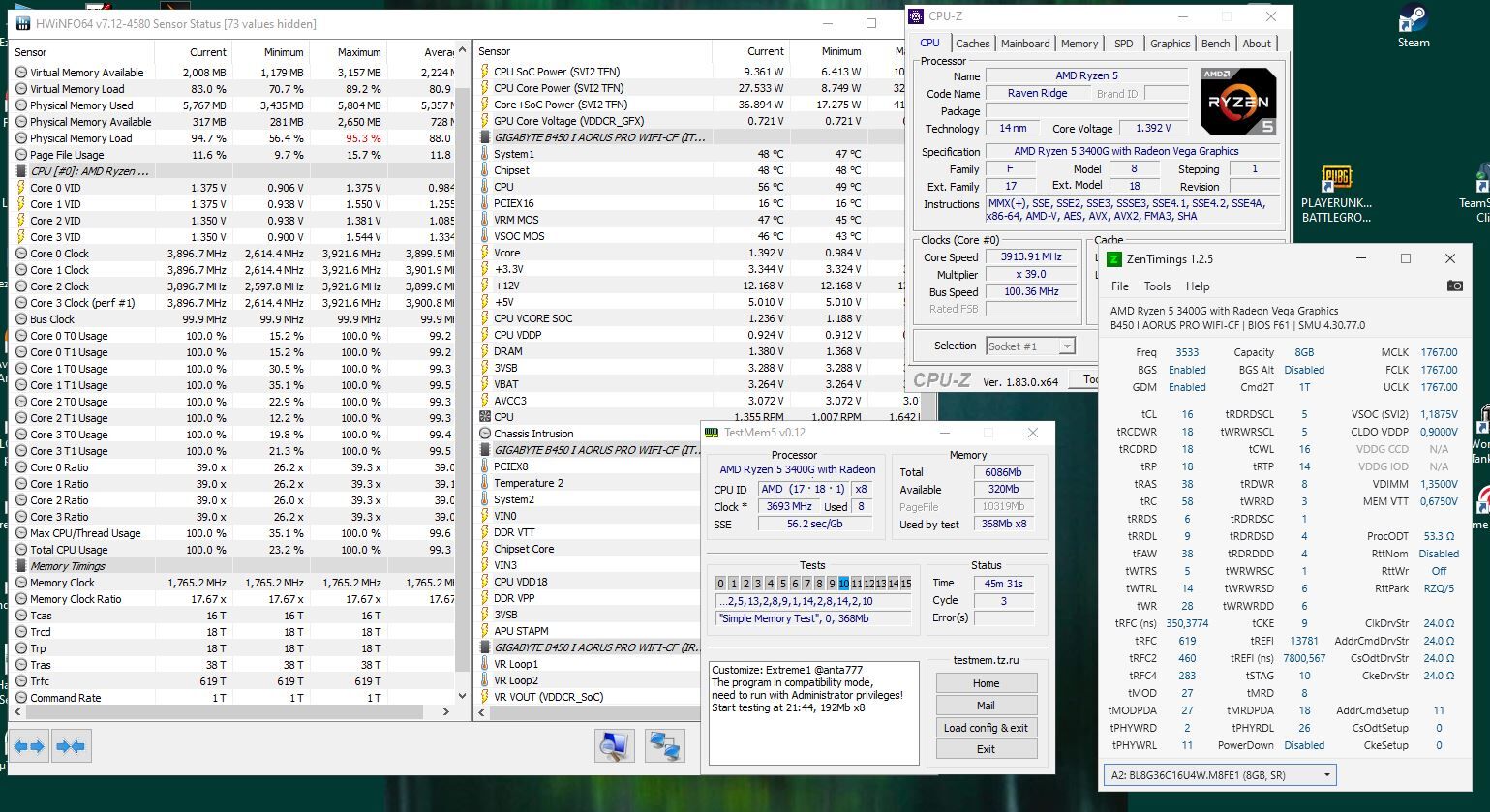Click the highlighted test 10 box in TestMem5
Screen dimensions: 1490x812
844,584
